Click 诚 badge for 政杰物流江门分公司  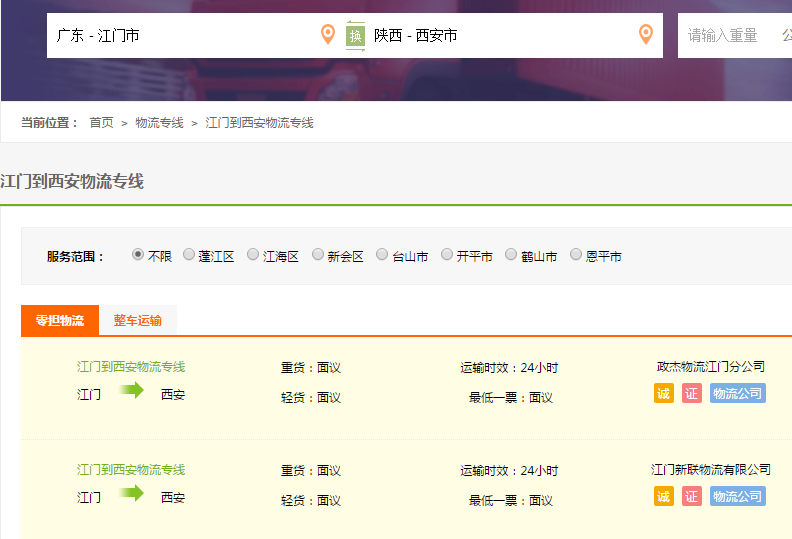[664, 393]
